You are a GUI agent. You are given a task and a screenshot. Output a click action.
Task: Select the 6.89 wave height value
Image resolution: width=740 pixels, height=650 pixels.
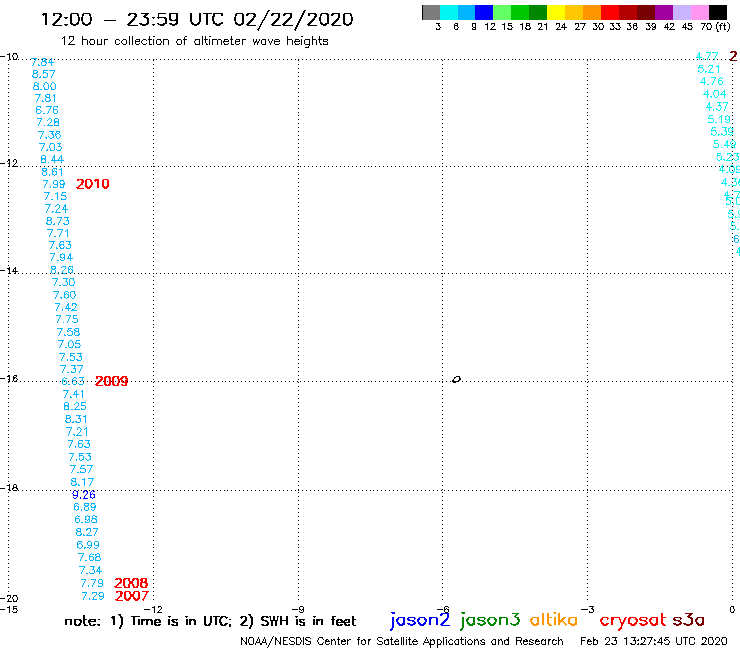[x=84, y=507]
